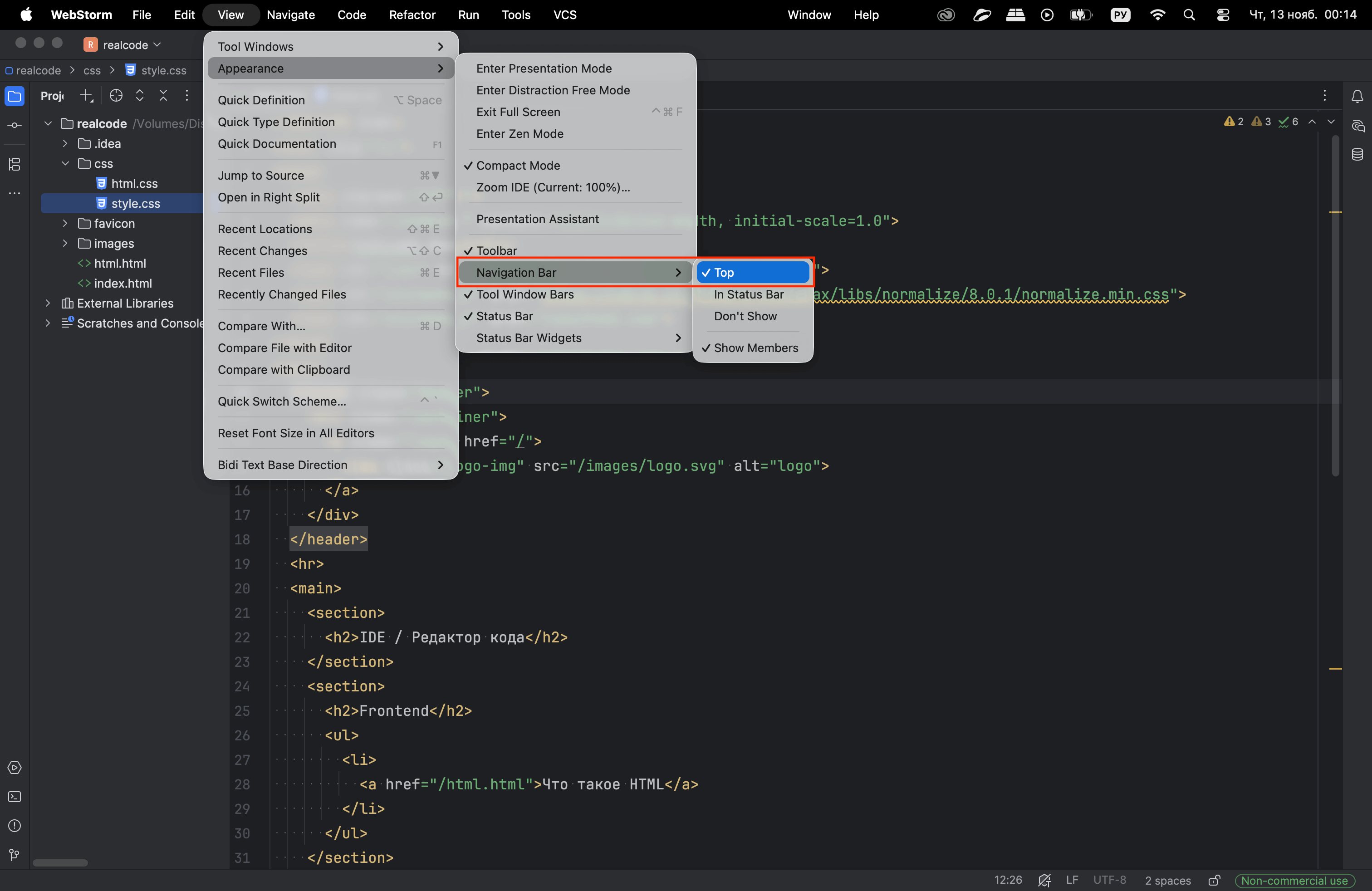Viewport: 1372px width, 891px height.
Task: Open the Git tool window icon
Action: tap(15, 854)
